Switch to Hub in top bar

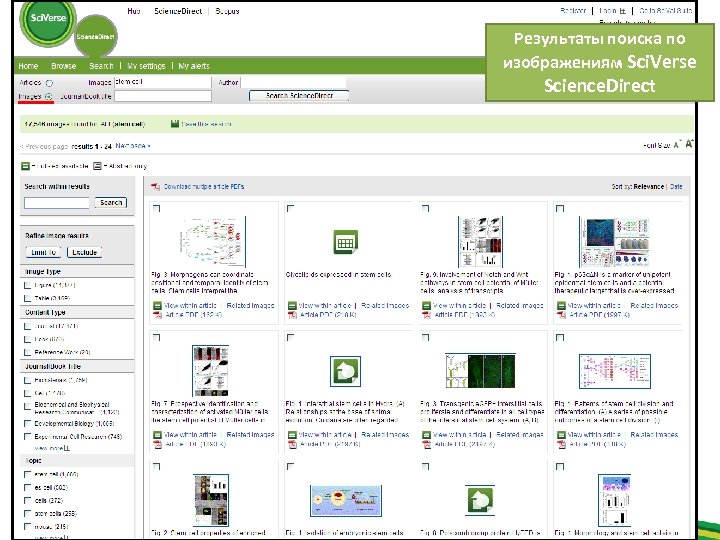[134, 11]
